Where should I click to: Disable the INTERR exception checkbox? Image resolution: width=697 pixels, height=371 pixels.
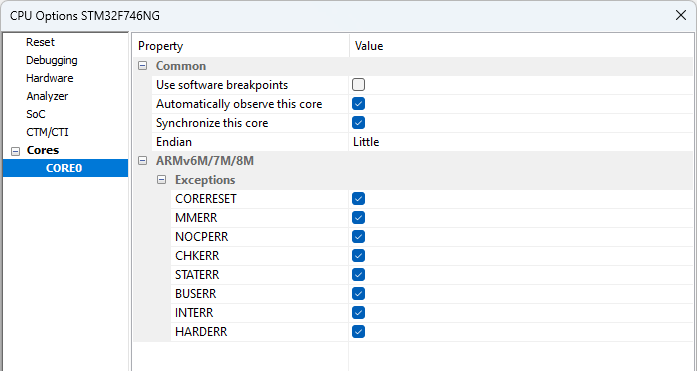pos(358,313)
